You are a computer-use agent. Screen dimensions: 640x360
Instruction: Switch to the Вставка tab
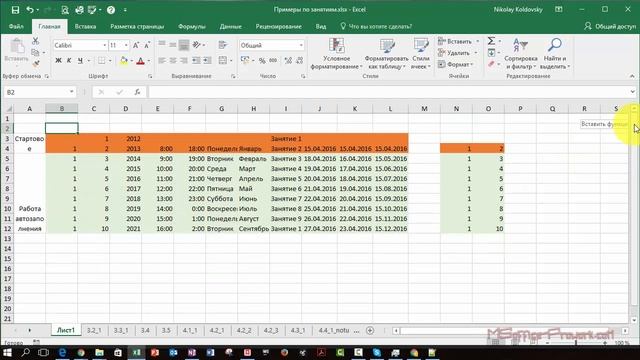(85, 27)
